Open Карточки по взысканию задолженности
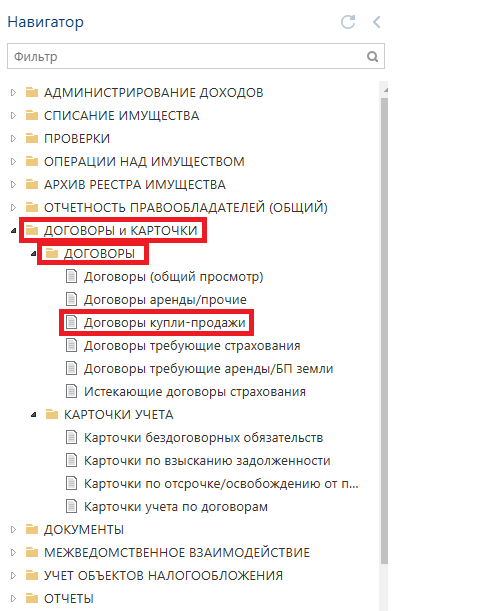 click(x=207, y=461)
